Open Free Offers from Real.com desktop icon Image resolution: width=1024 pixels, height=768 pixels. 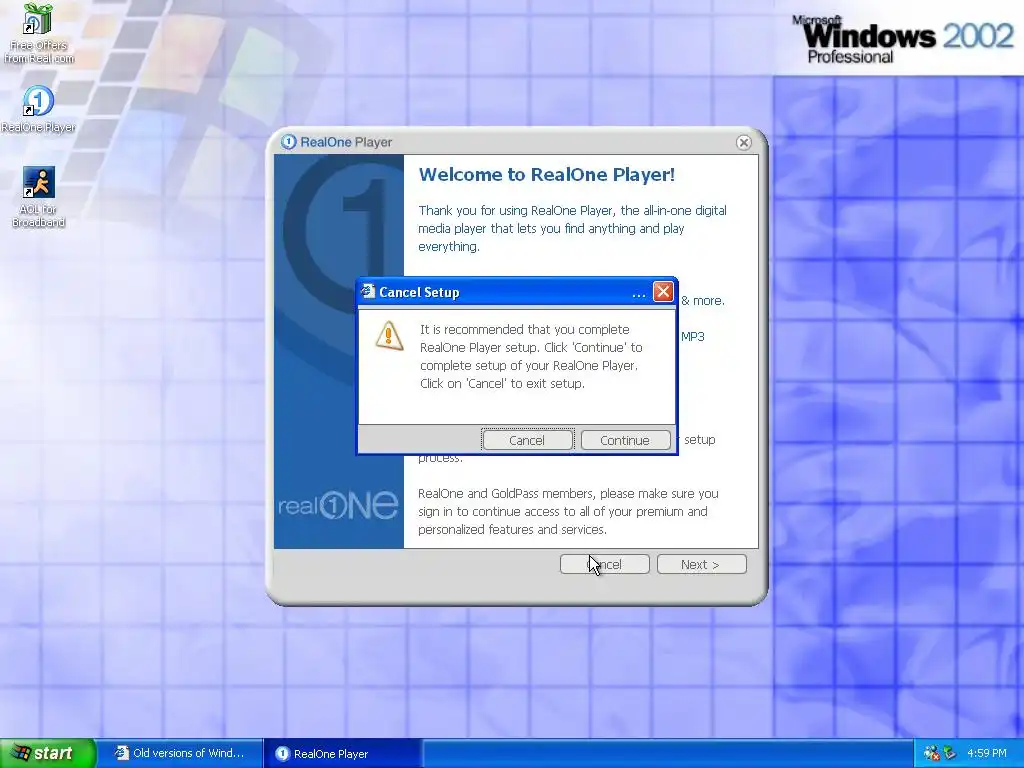pos(38,34)
